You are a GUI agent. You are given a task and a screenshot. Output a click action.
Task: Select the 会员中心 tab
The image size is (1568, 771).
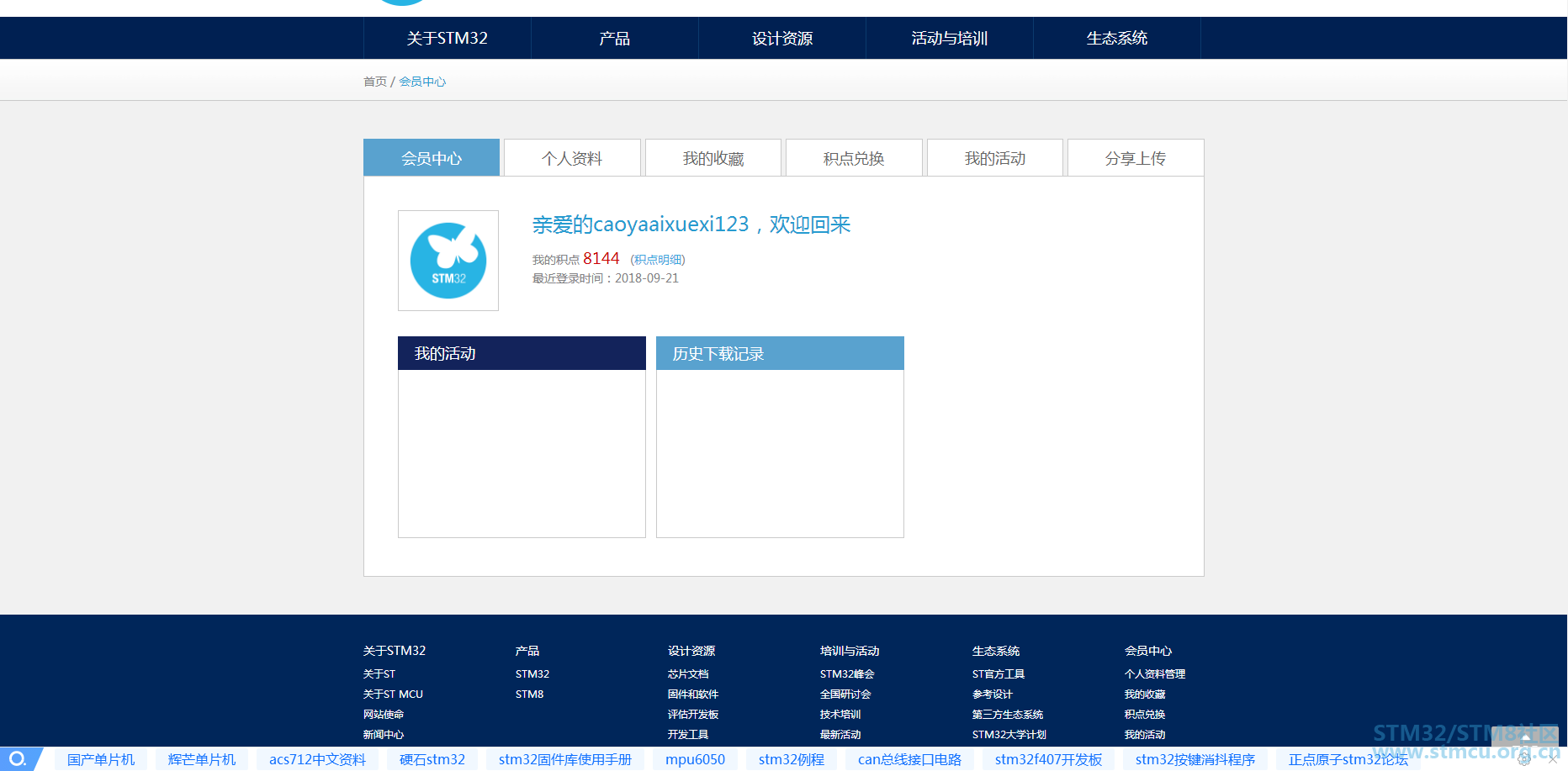coord(432,158)
